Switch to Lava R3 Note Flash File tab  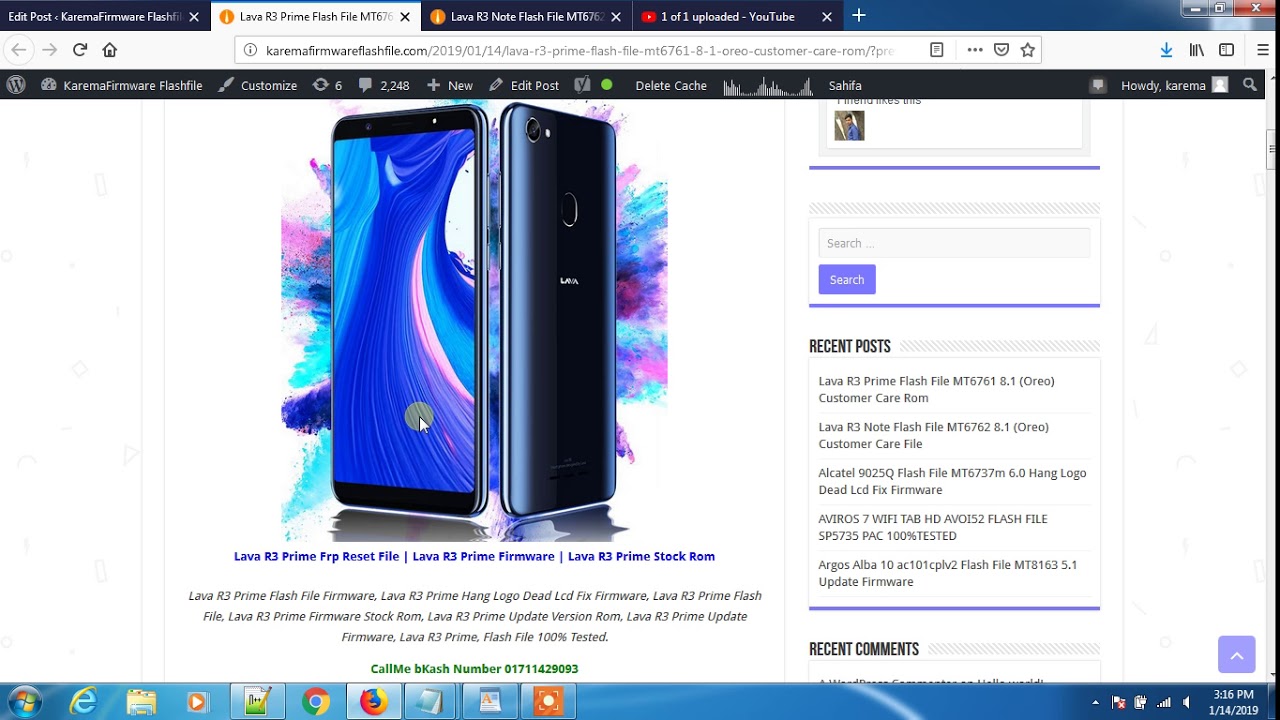click(526, 17)
